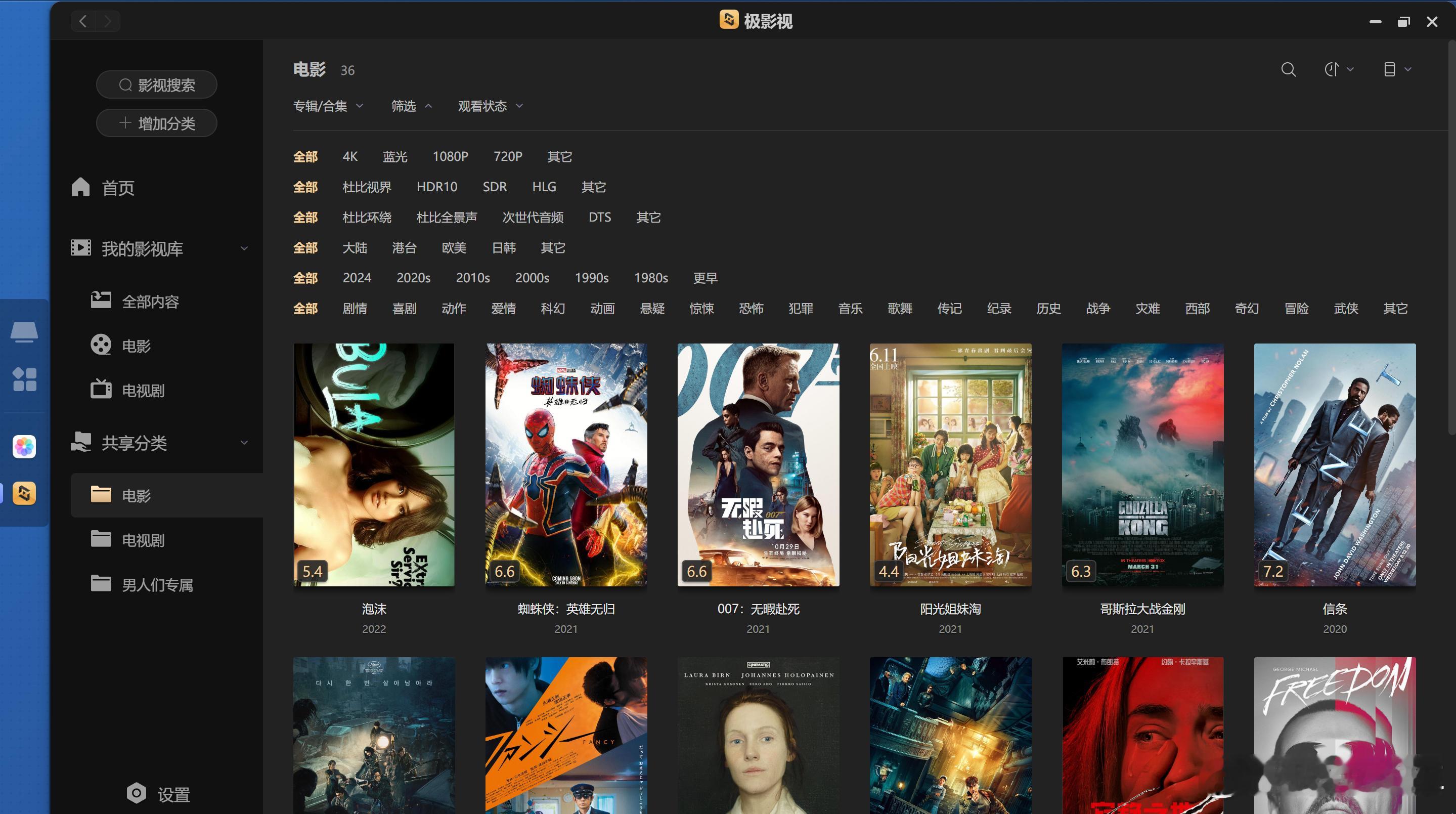Open the 男人们专属 folder icon
Image resolution: width=1456 pixels, height=814 pixels.
(x=101, y=583)
